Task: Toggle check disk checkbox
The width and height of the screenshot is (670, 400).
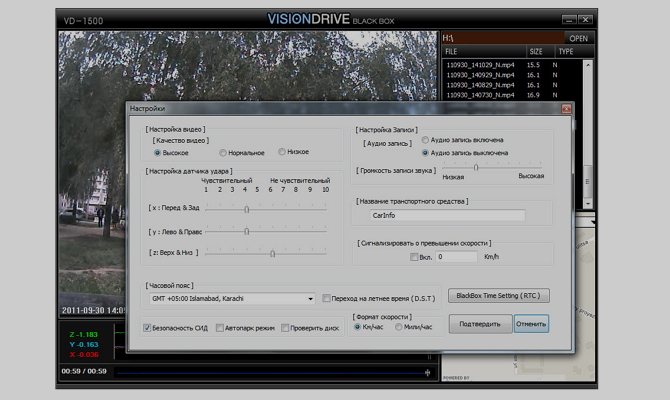Action: coord(285,328)
